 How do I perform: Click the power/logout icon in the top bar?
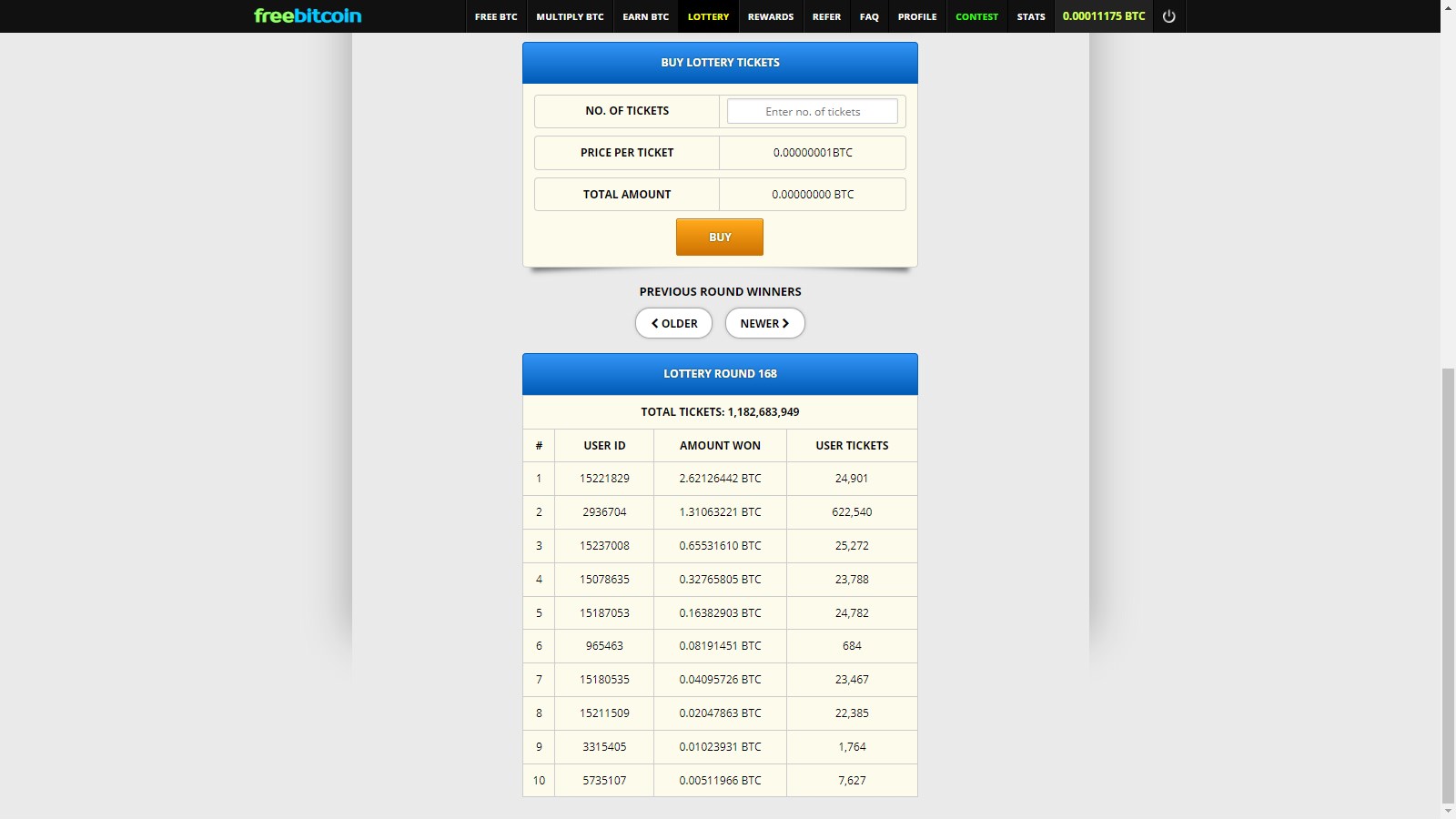point(1168,15)
